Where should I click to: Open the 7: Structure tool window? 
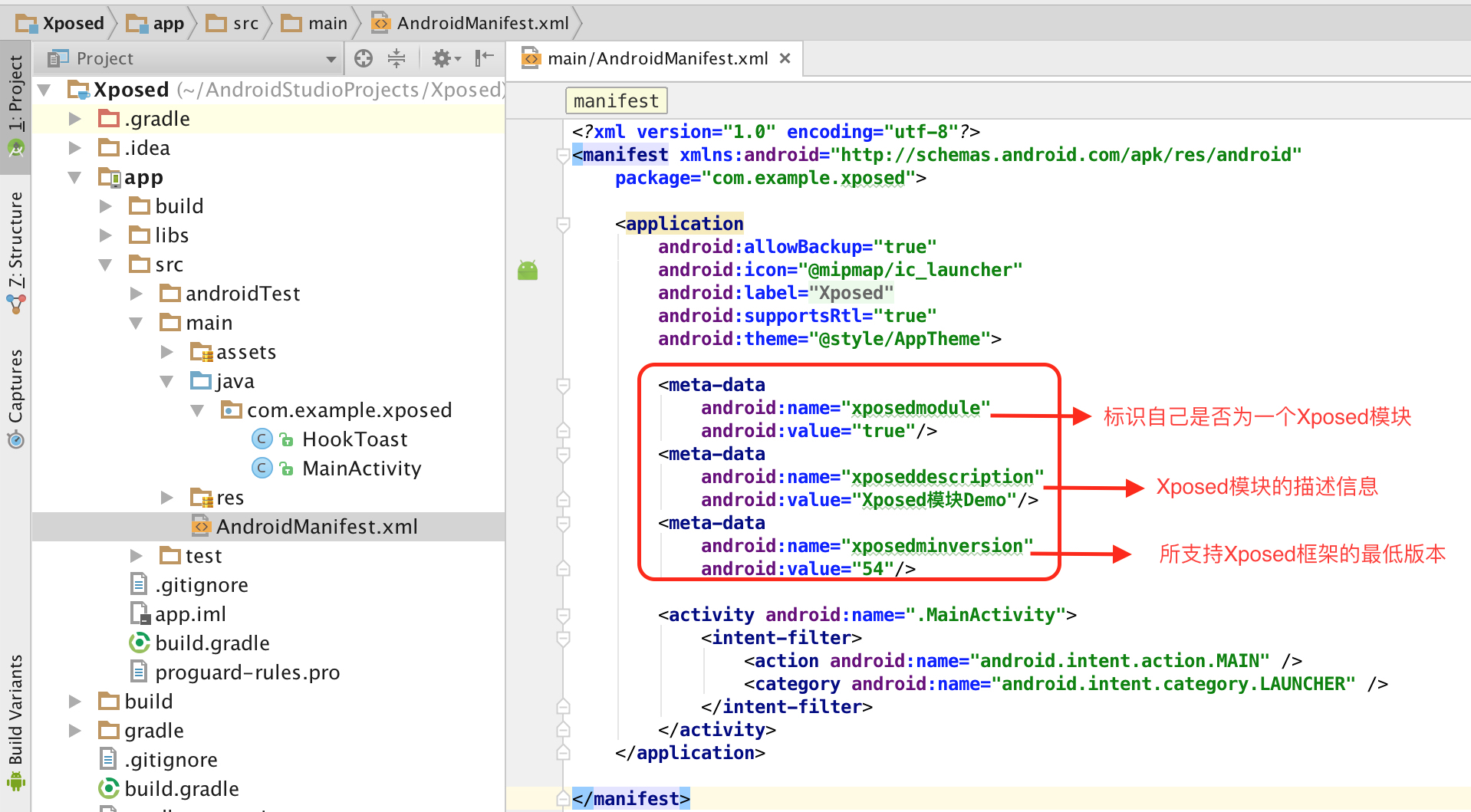click(x=16, y=252)
